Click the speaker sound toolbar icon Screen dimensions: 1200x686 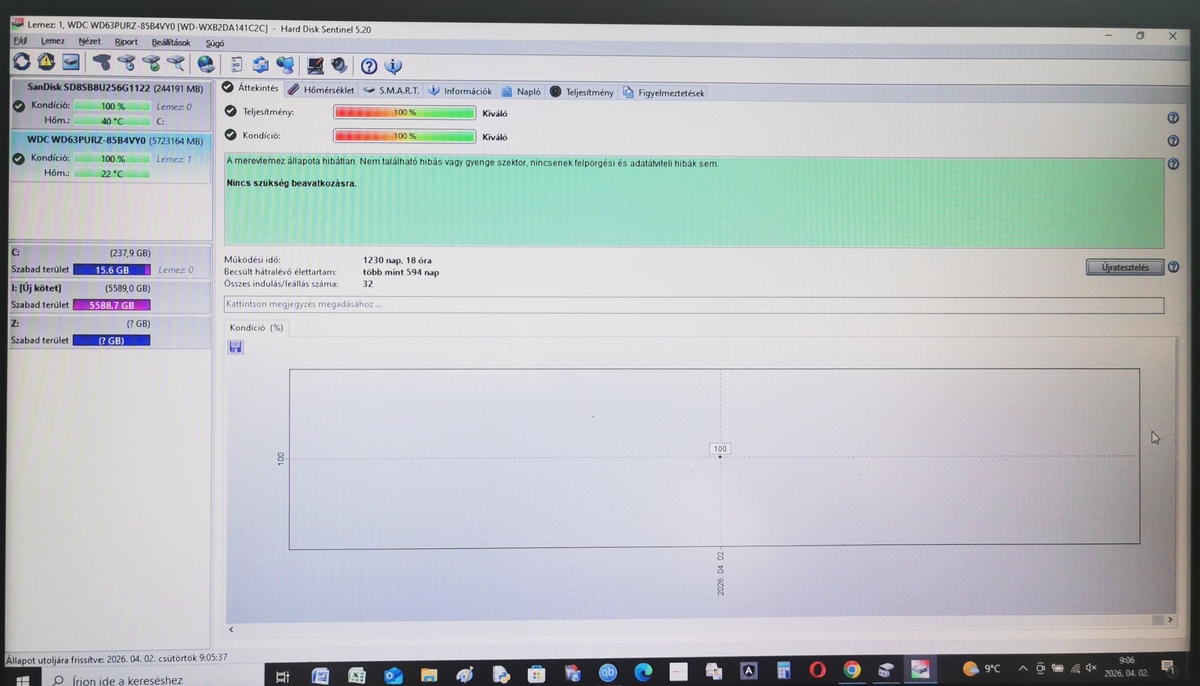[x=340, y=65]
